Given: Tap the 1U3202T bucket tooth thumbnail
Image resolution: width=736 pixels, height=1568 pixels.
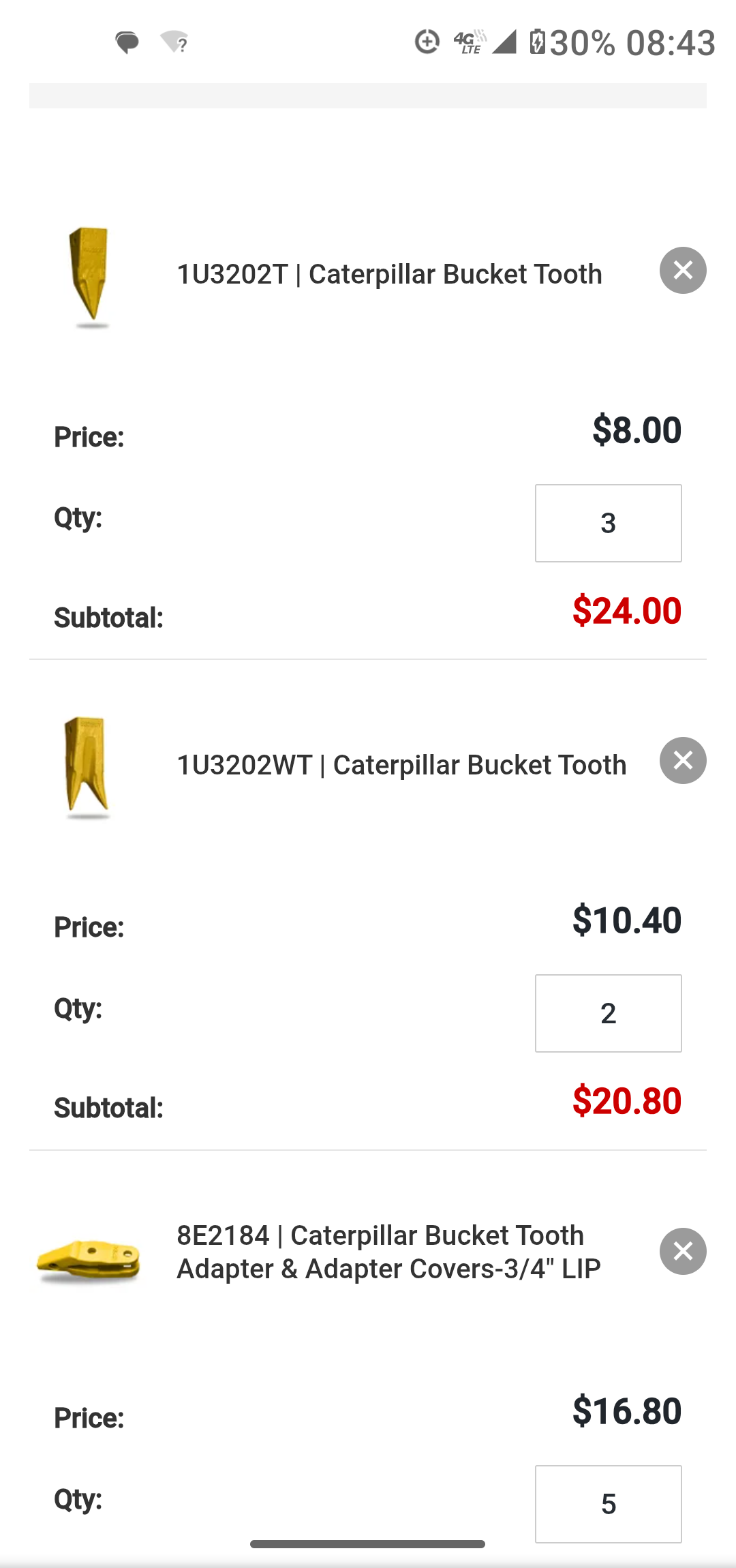Looking at the screenshot, I should (x=90, y=275).
